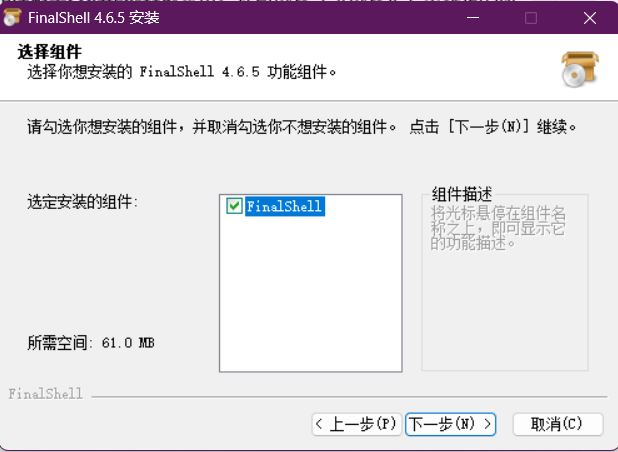Cancel the installation with 取消(C)
This screenshot has width=618, height=452.
[557, 424]
